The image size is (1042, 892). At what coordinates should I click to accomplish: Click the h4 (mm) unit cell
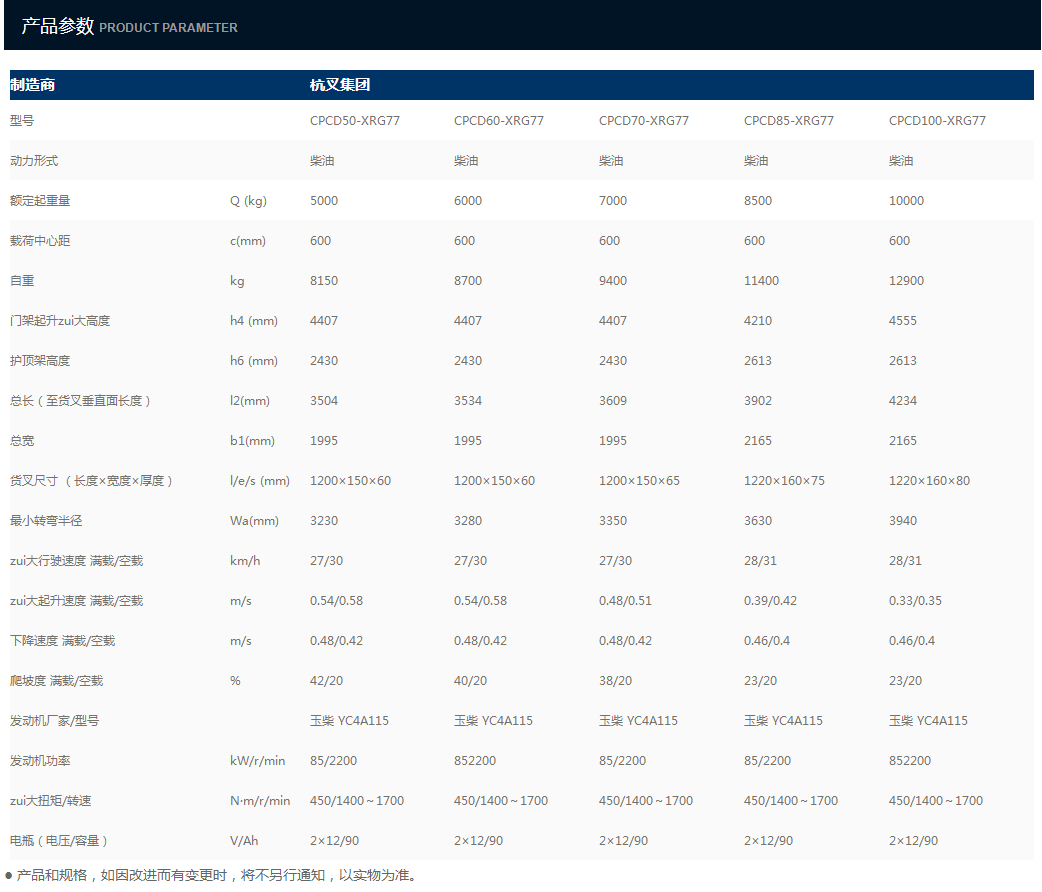(x=254, y=321)
